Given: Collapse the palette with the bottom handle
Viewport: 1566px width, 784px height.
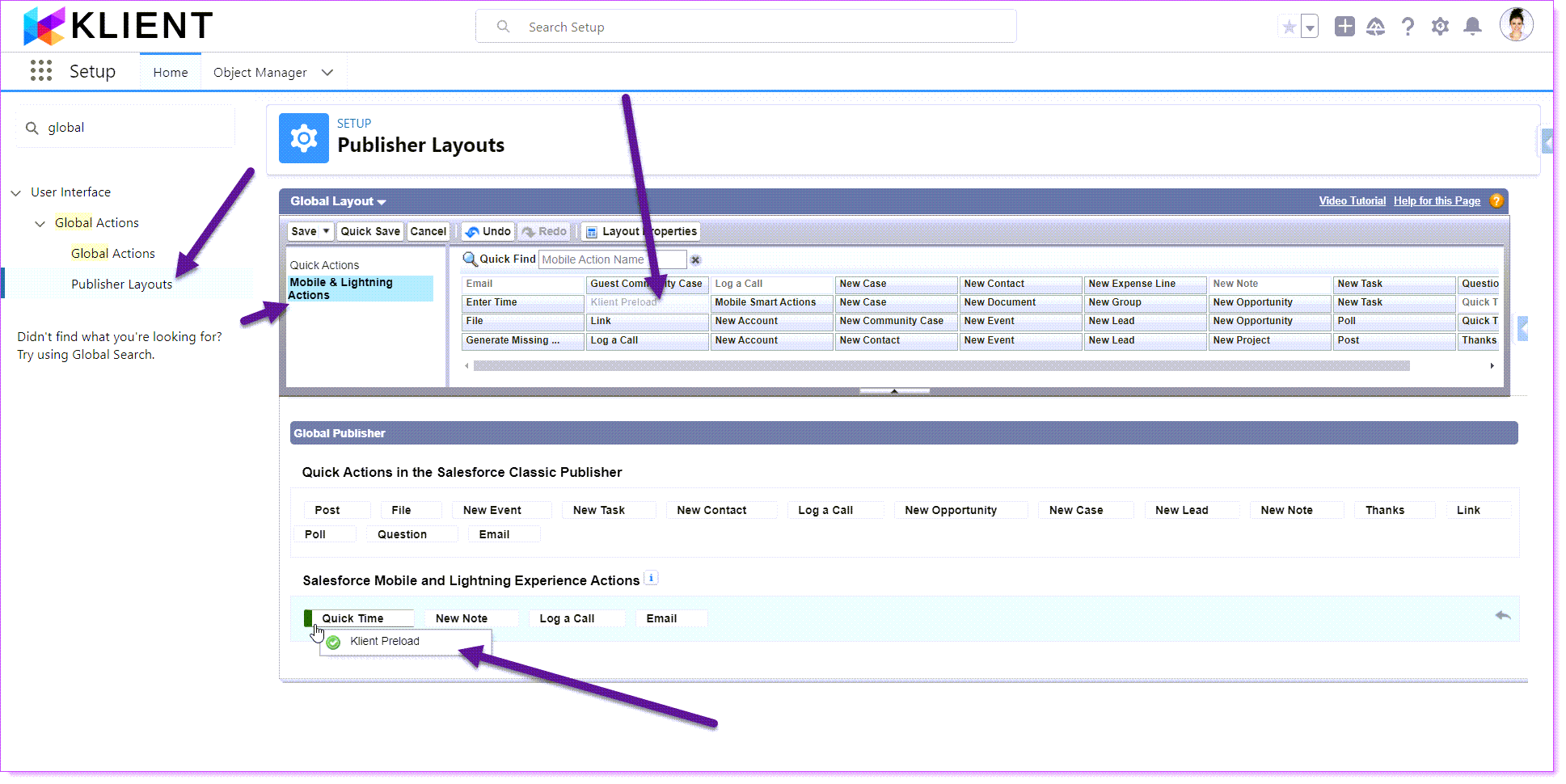Looking at the screenshot, I should pos(894,391).
